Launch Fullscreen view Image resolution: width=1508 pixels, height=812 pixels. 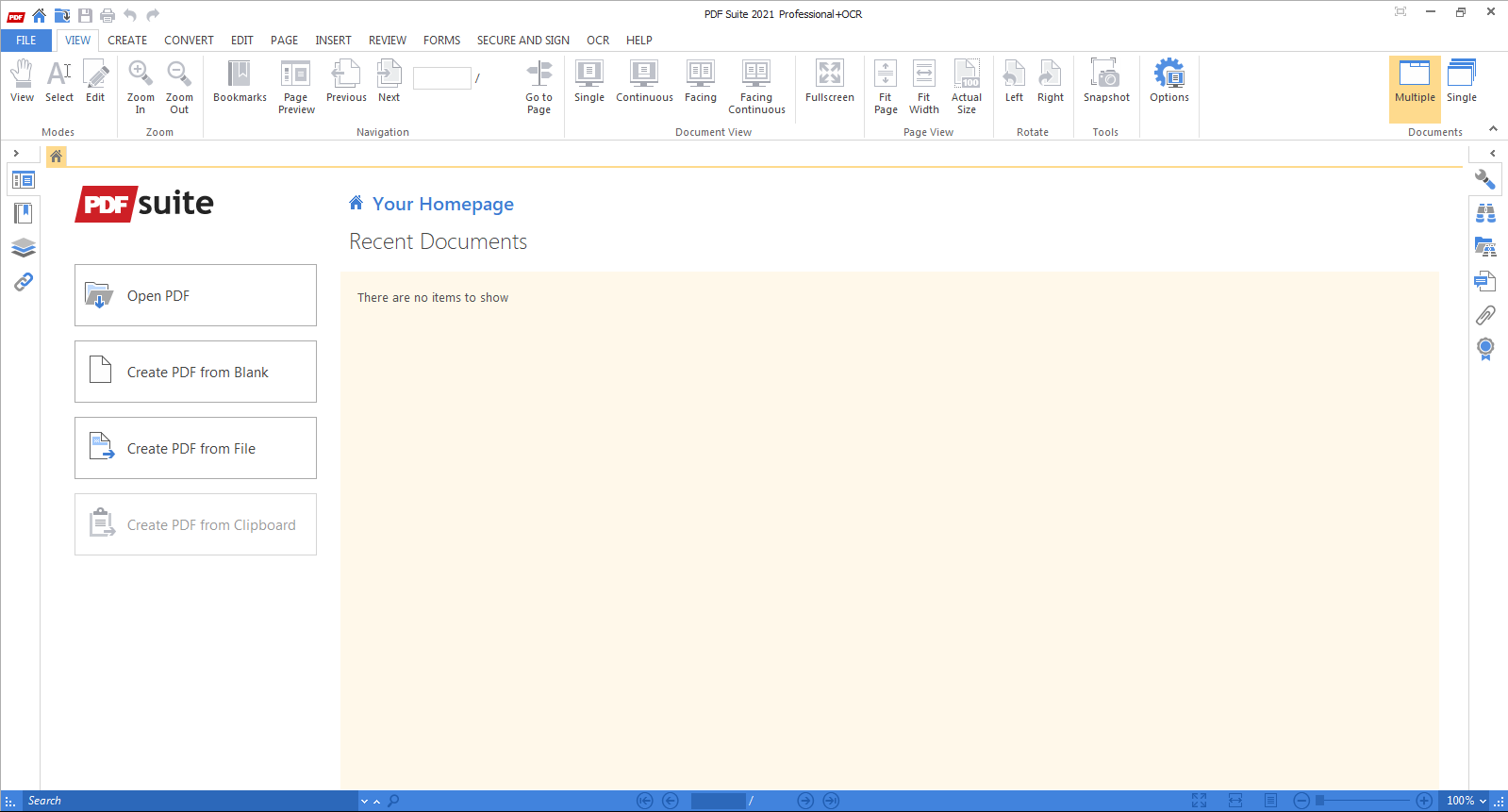830,81
